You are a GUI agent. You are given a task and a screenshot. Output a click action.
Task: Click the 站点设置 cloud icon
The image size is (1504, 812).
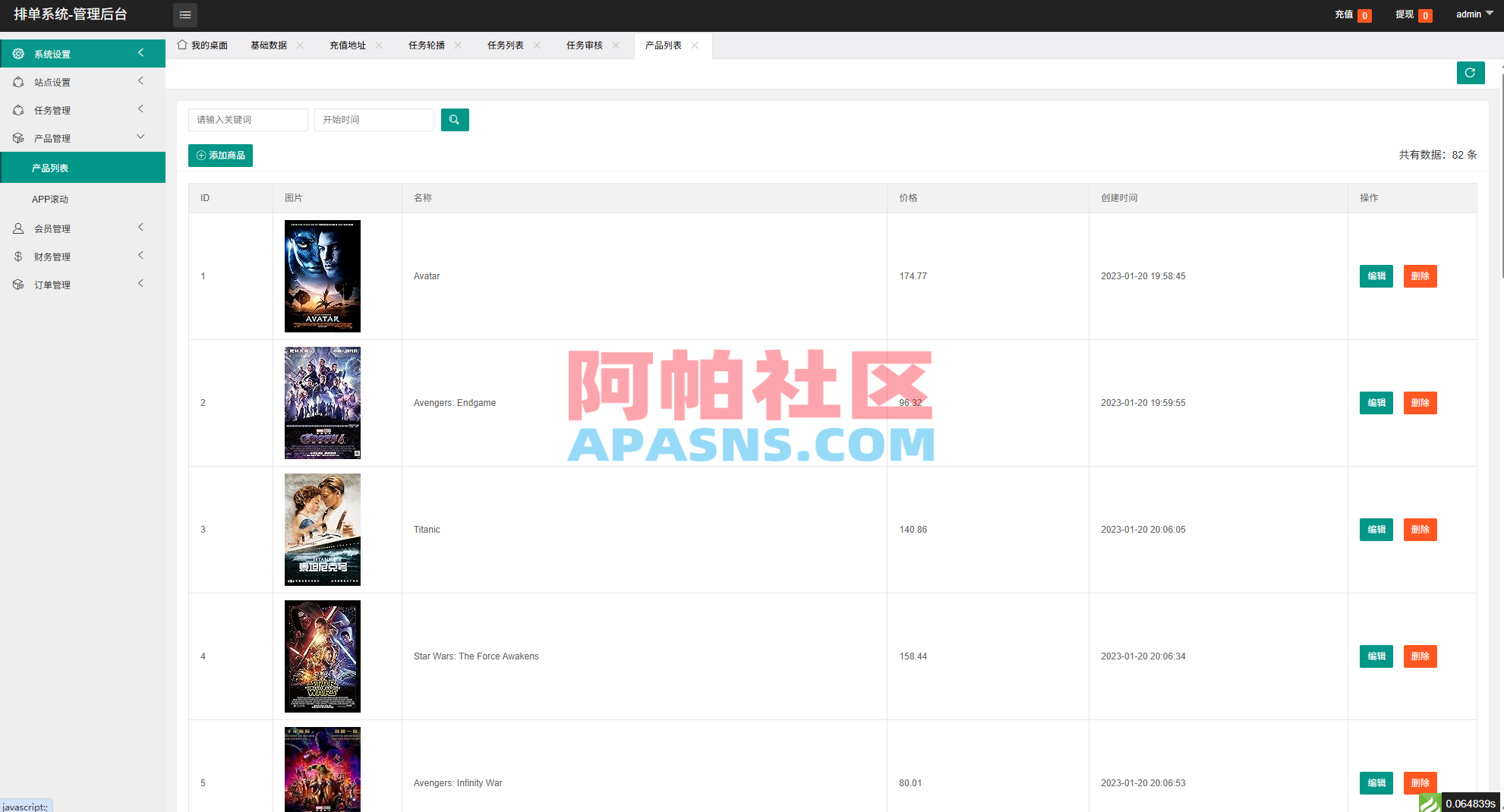click(x=18, y=81)
